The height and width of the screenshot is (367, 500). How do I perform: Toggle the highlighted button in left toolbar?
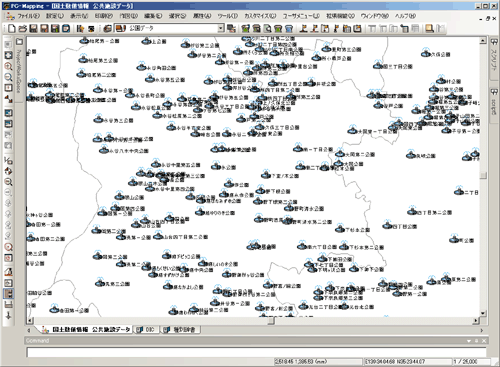(9, 294)
